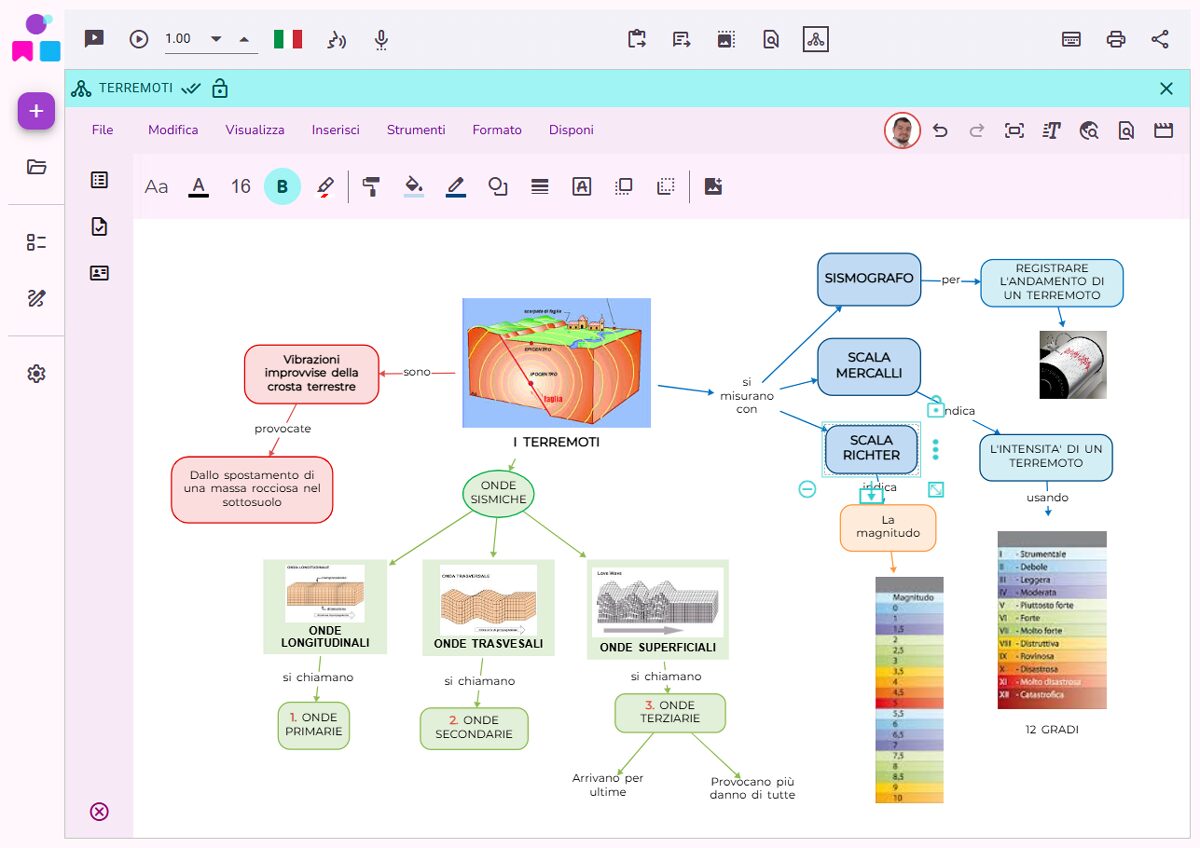
Task: Click the undo arrow
Action: click(x=940, y=130)
